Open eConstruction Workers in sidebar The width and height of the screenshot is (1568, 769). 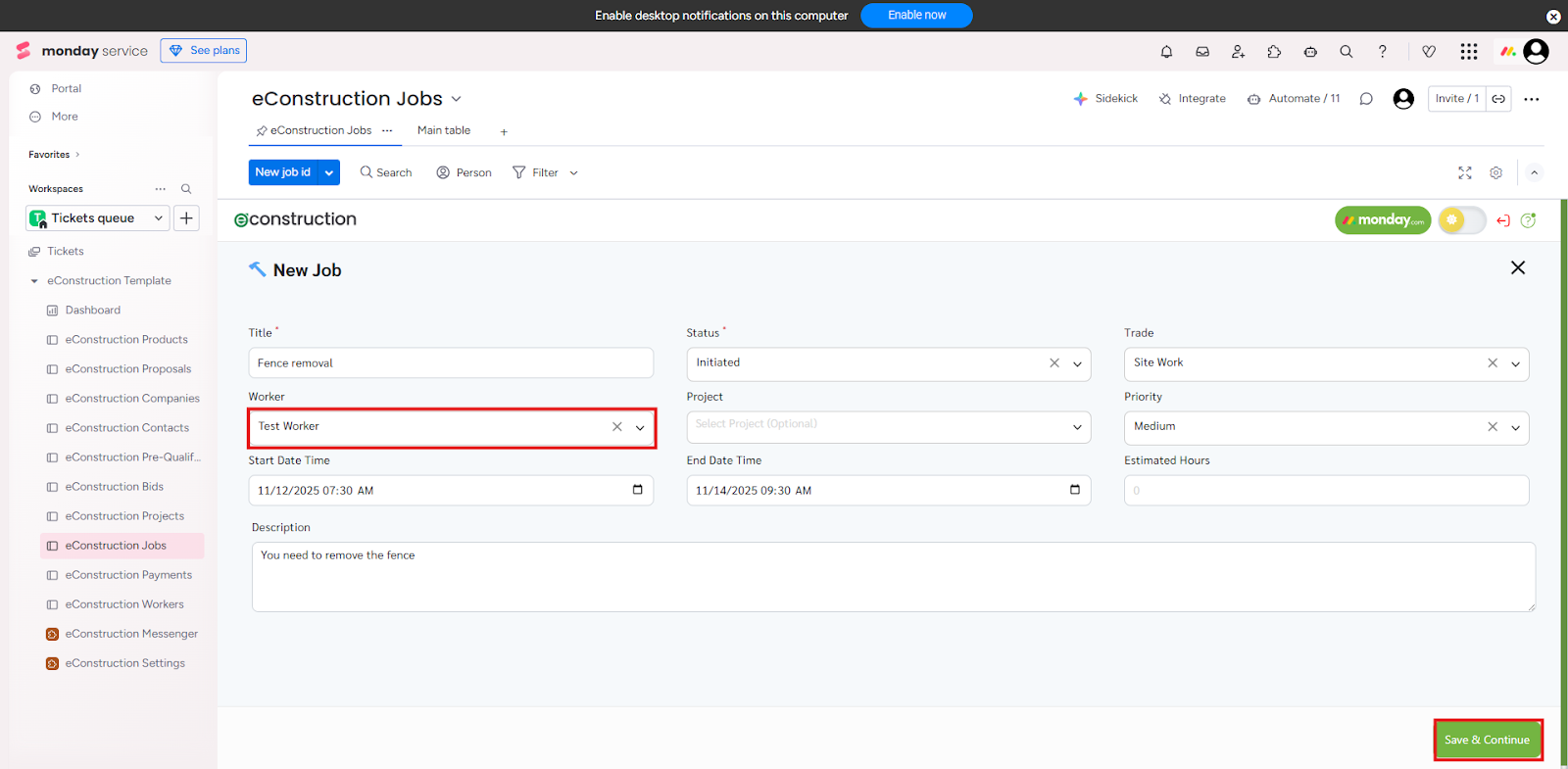point(124,604)
